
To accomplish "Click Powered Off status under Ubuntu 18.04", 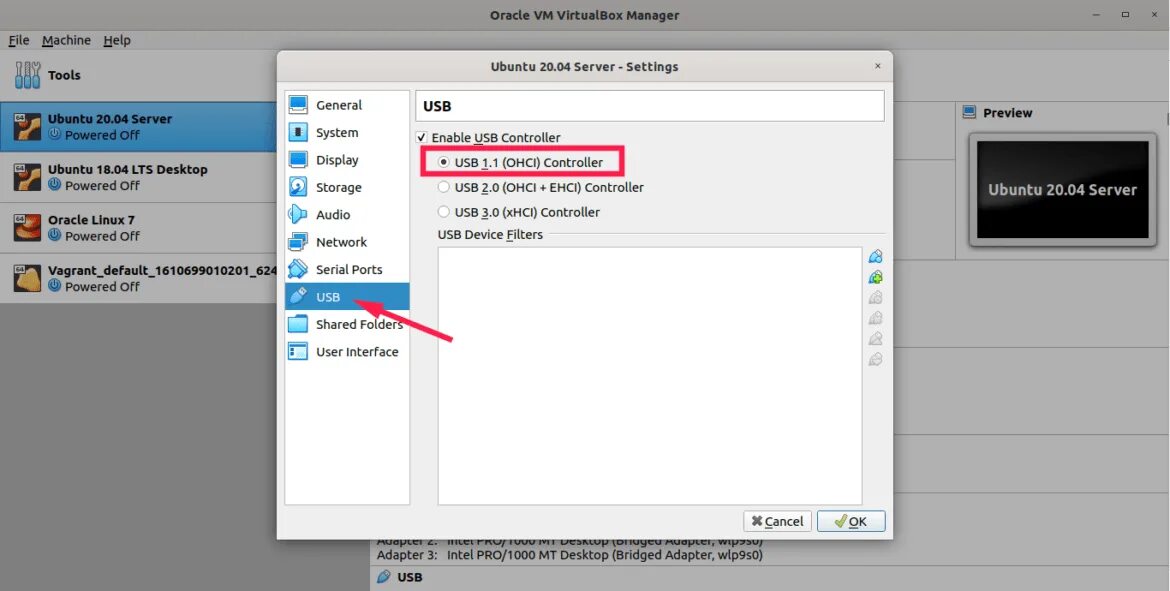I will click(102, 185).
